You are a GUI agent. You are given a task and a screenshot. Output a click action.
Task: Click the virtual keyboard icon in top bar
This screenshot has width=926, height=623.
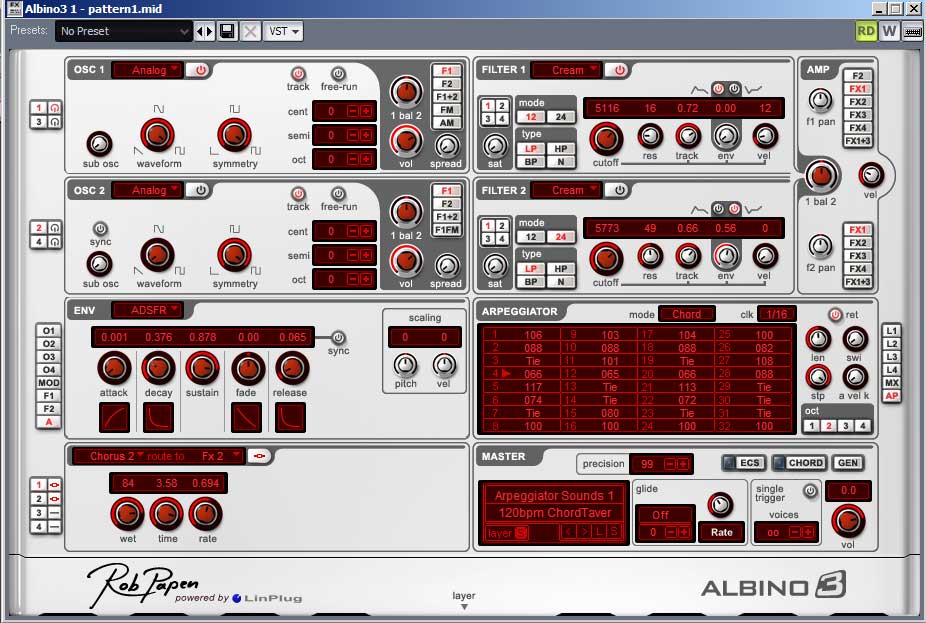(x=912, y=31)
